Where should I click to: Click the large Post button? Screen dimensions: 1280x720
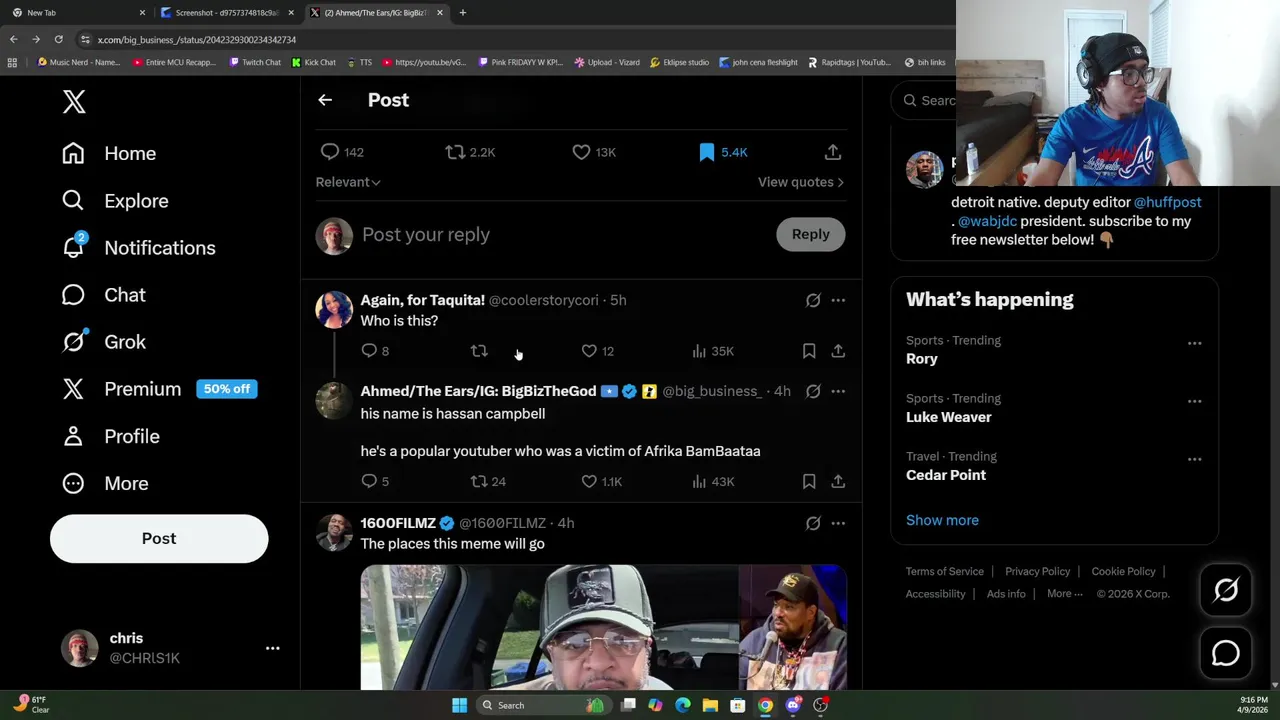[159, 538]
